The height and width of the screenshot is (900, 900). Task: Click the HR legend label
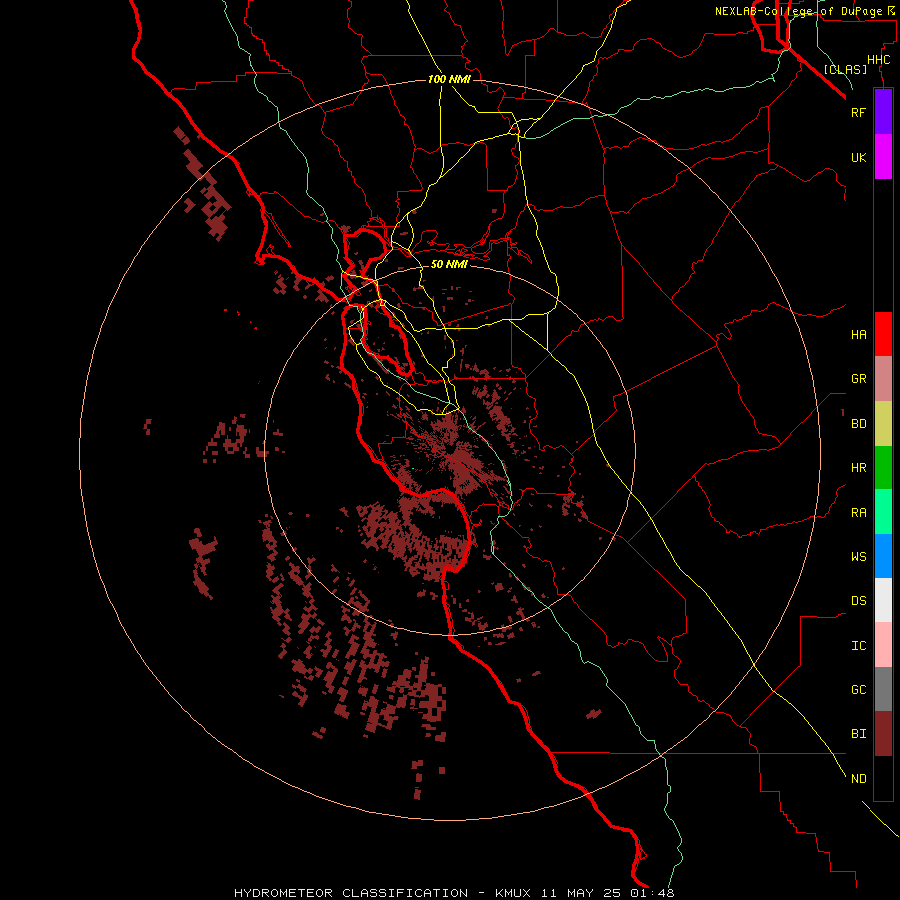pyautogui.click(x=858, y=468)
